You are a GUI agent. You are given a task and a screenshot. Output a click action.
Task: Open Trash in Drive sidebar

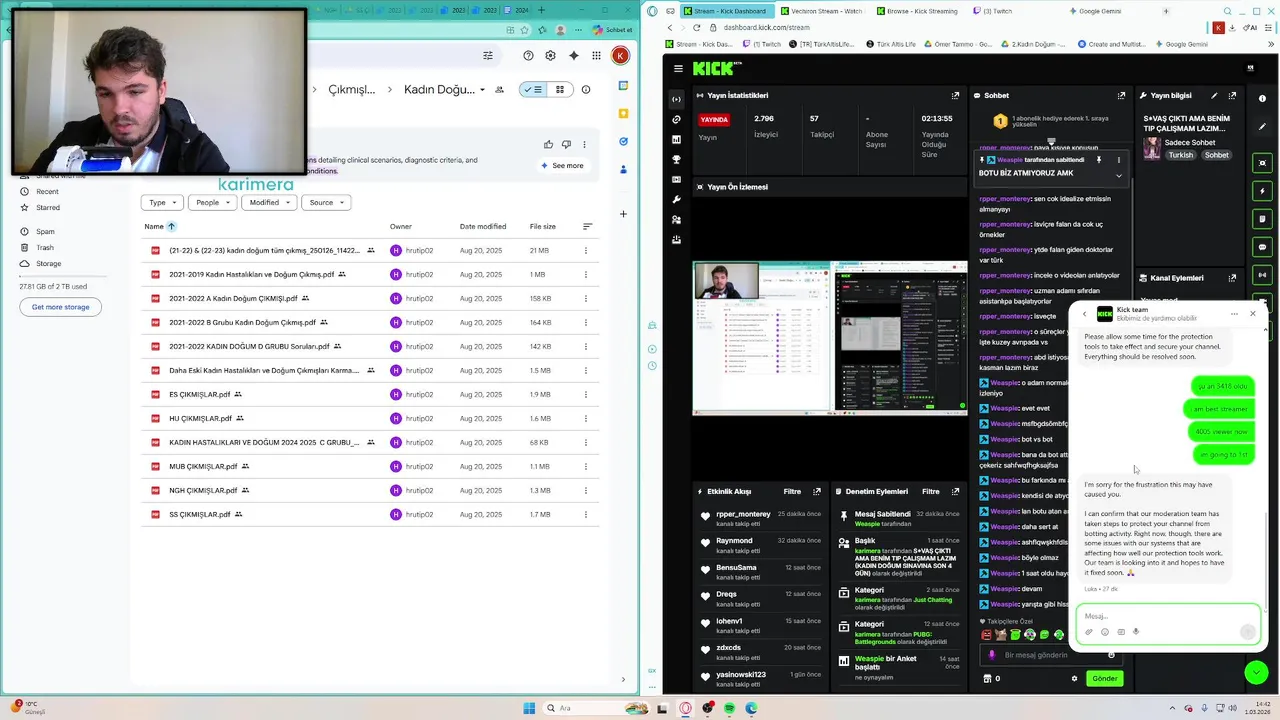[x=45, y=247]
